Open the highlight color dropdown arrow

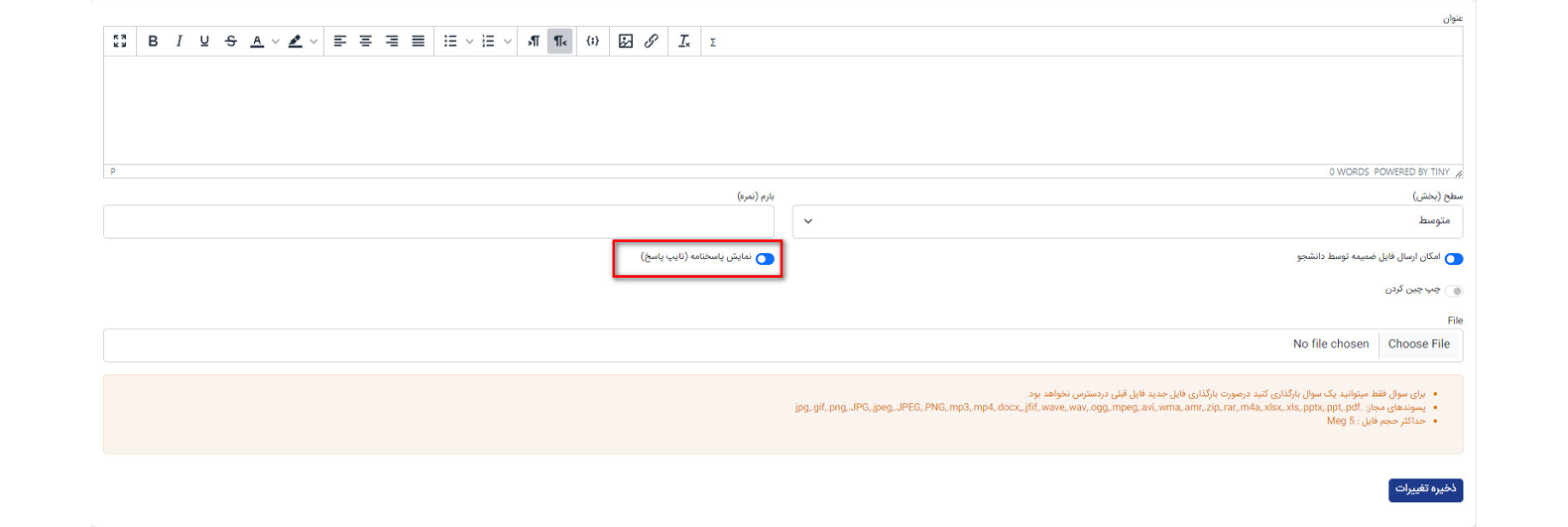point(313,42)
